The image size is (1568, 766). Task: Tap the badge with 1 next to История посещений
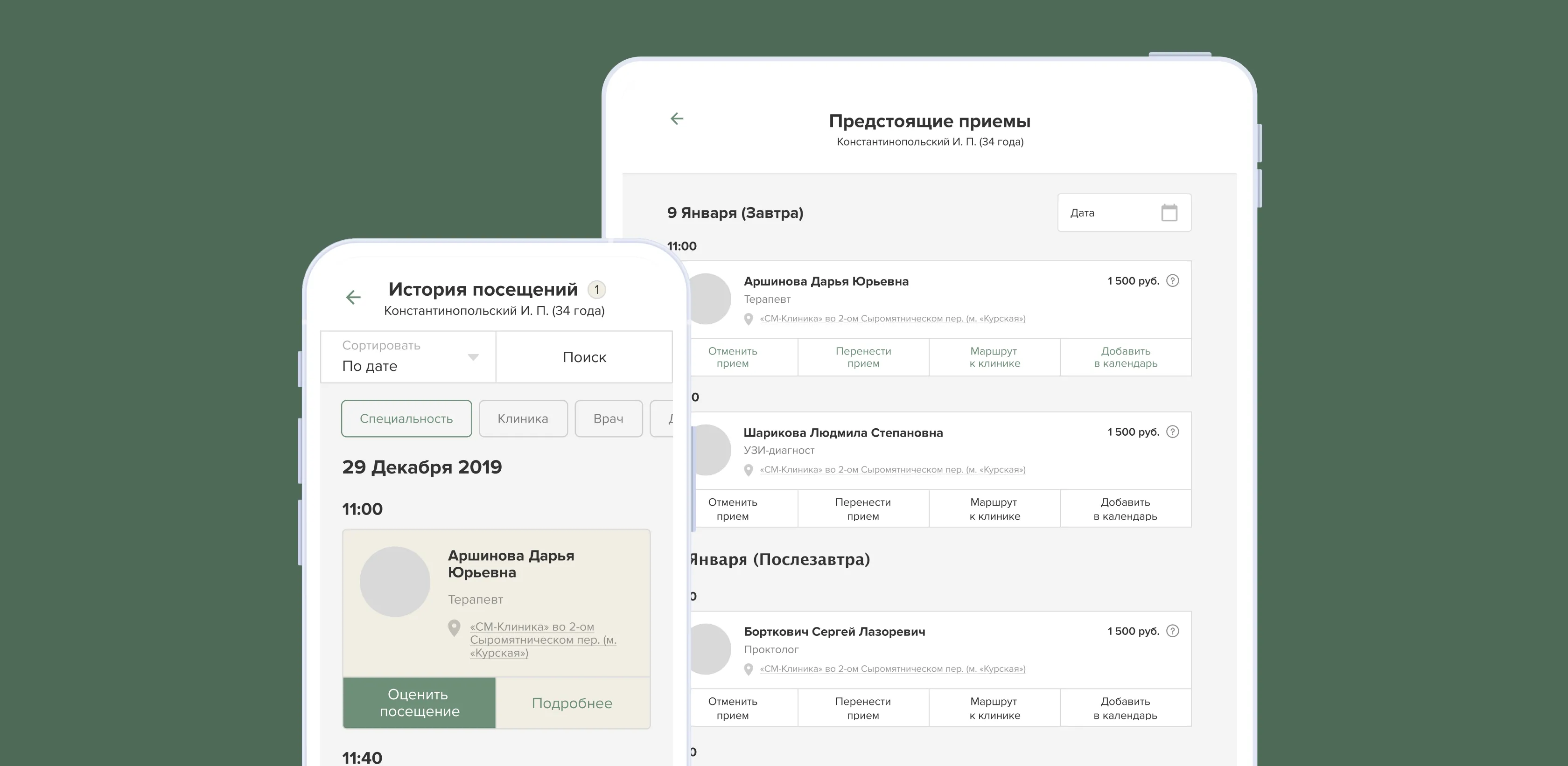pyautogui.click(x=596, y=290)
